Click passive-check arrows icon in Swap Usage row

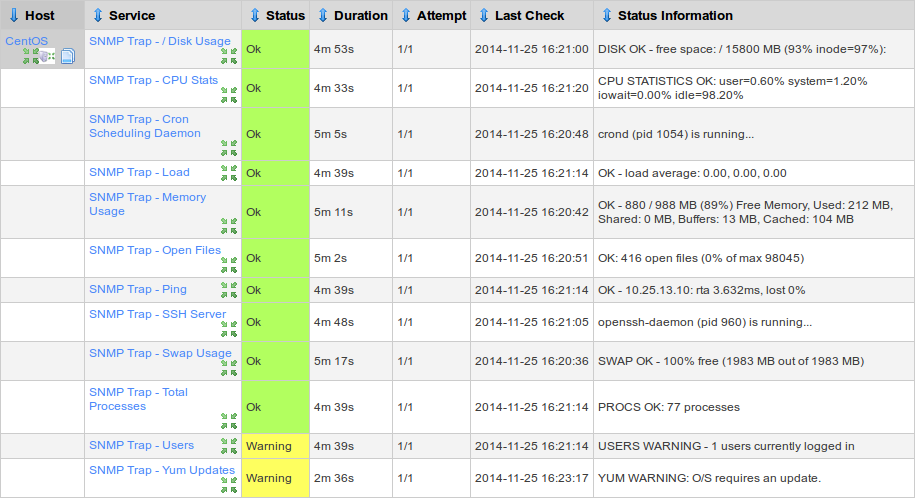coord(229,368)
